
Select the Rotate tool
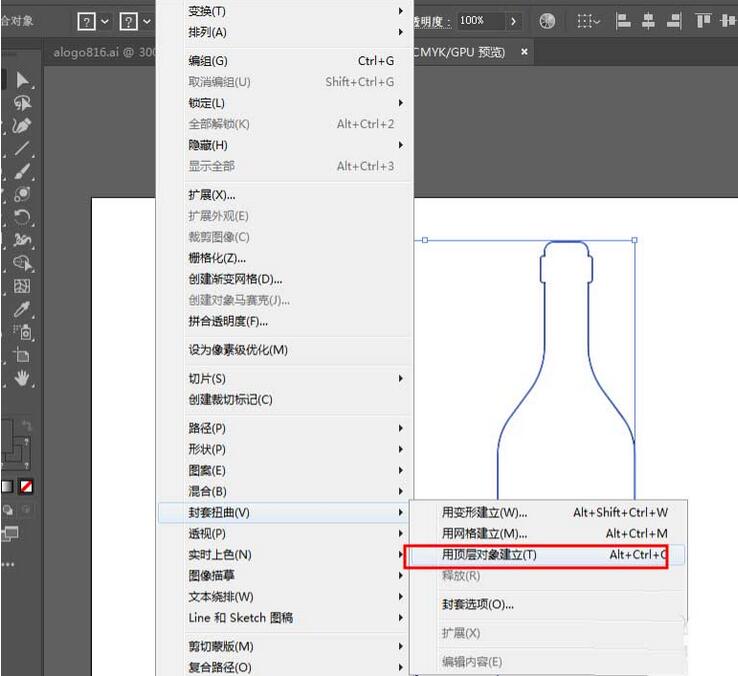pyautogui.click(x=22, y=217)
